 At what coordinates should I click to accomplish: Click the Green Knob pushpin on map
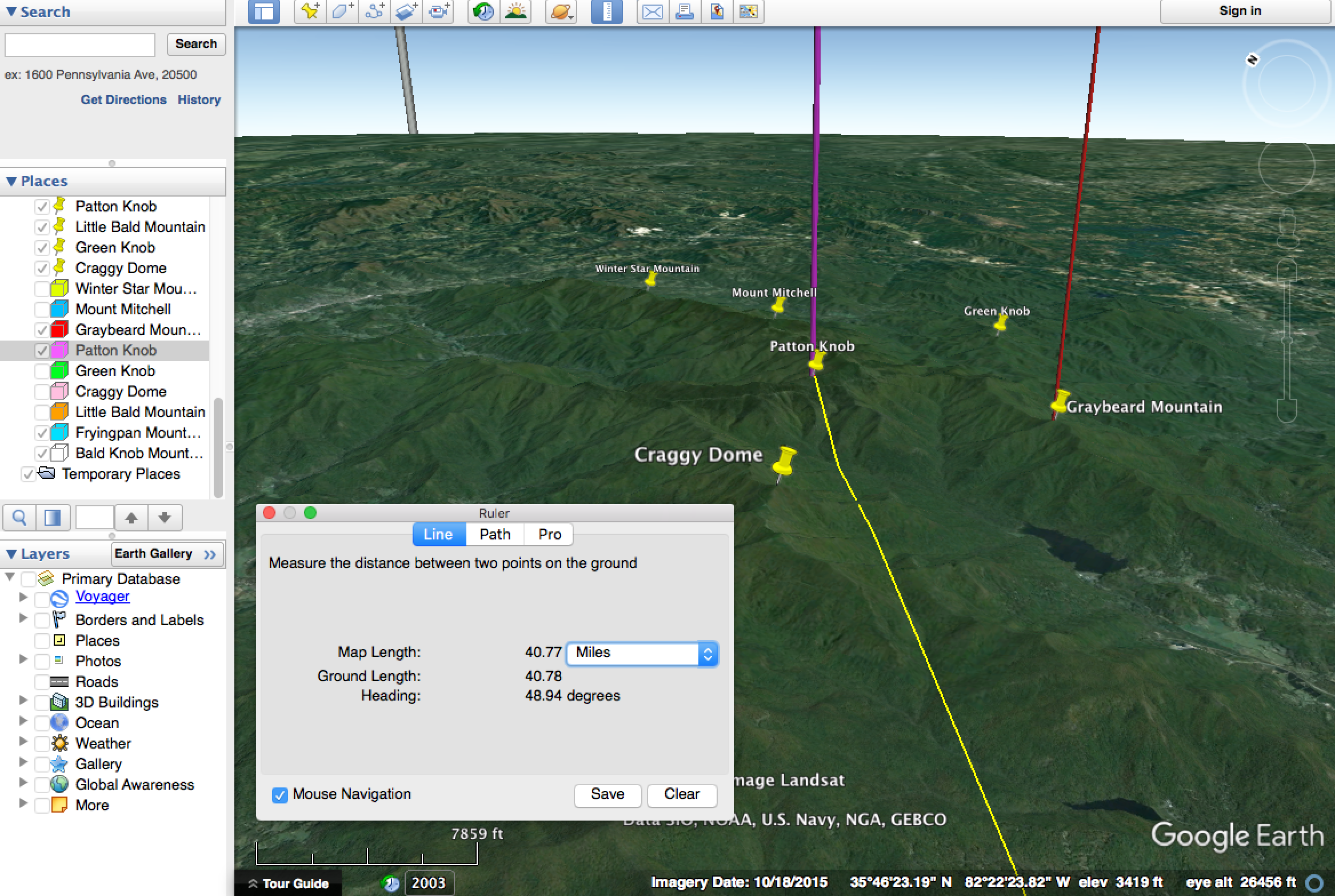coord(1000,324)
